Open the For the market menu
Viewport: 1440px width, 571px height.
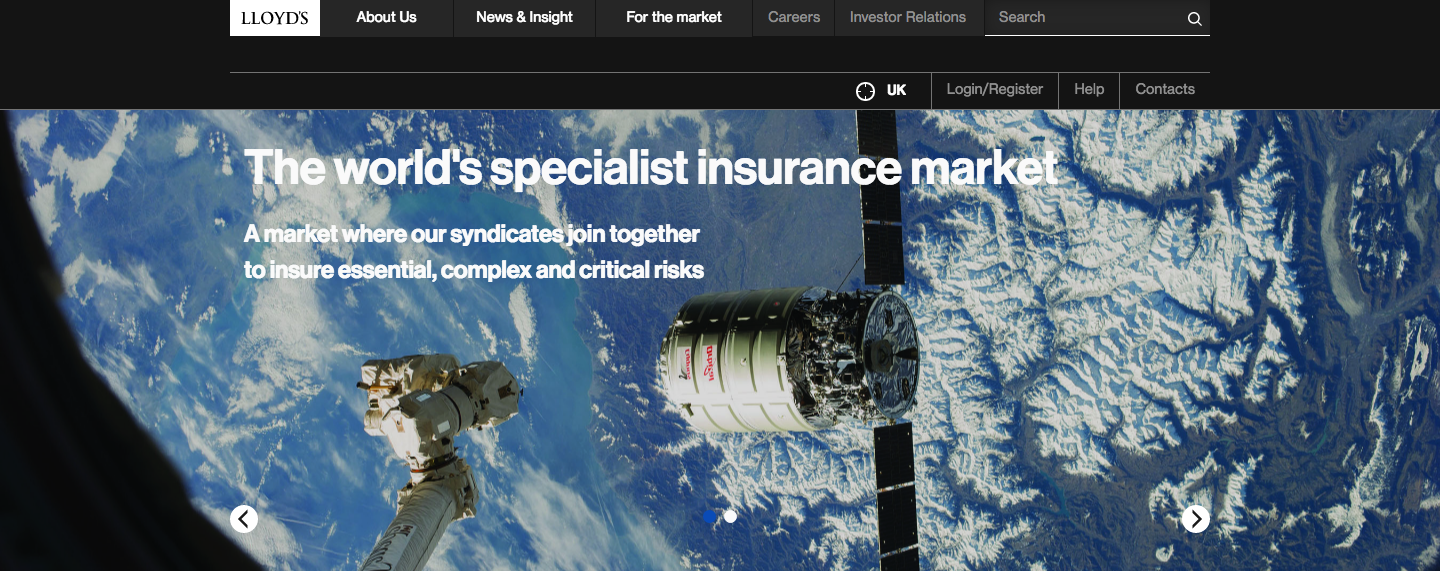[674, 17]
